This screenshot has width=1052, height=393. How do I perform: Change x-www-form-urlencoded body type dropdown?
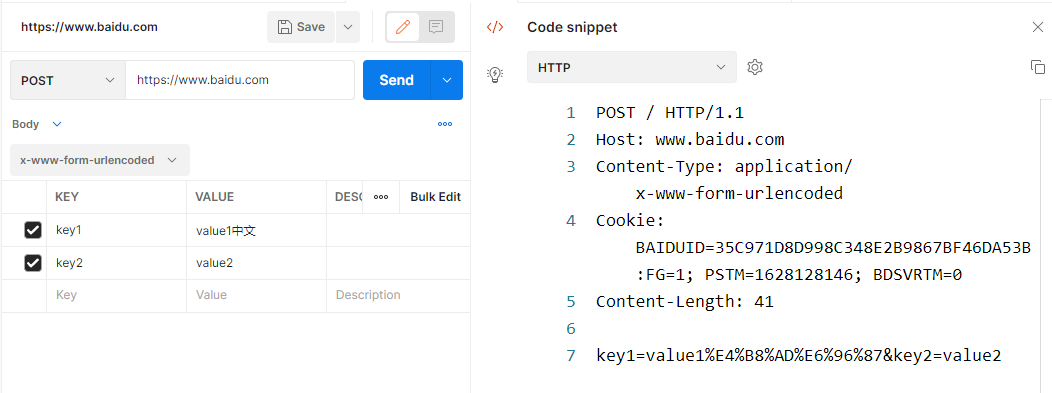pos(100,160)
